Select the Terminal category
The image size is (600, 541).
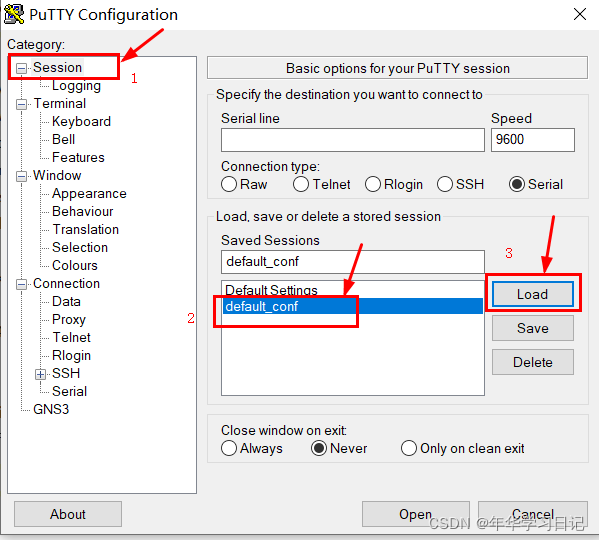[x=60, y=103]
